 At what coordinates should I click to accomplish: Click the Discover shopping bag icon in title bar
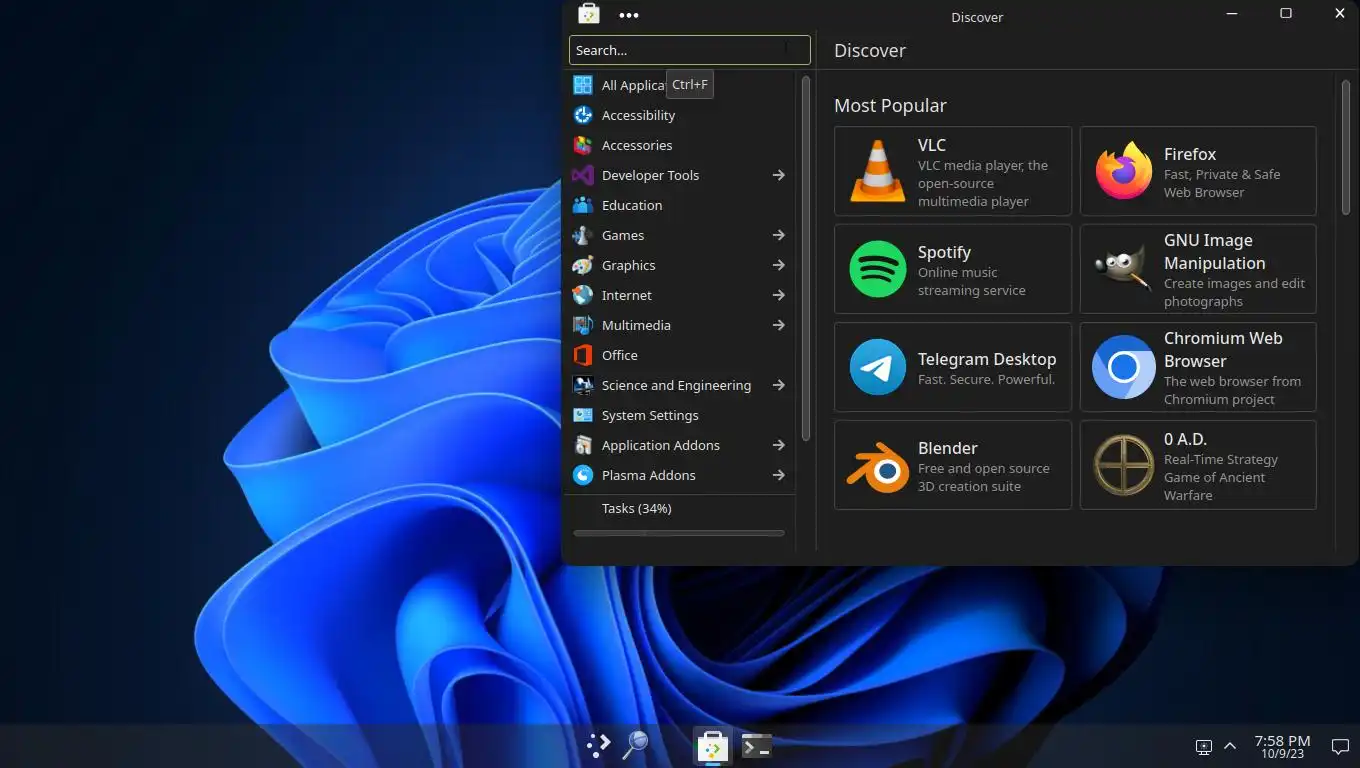pyautogui.click(x=589, y=14)
